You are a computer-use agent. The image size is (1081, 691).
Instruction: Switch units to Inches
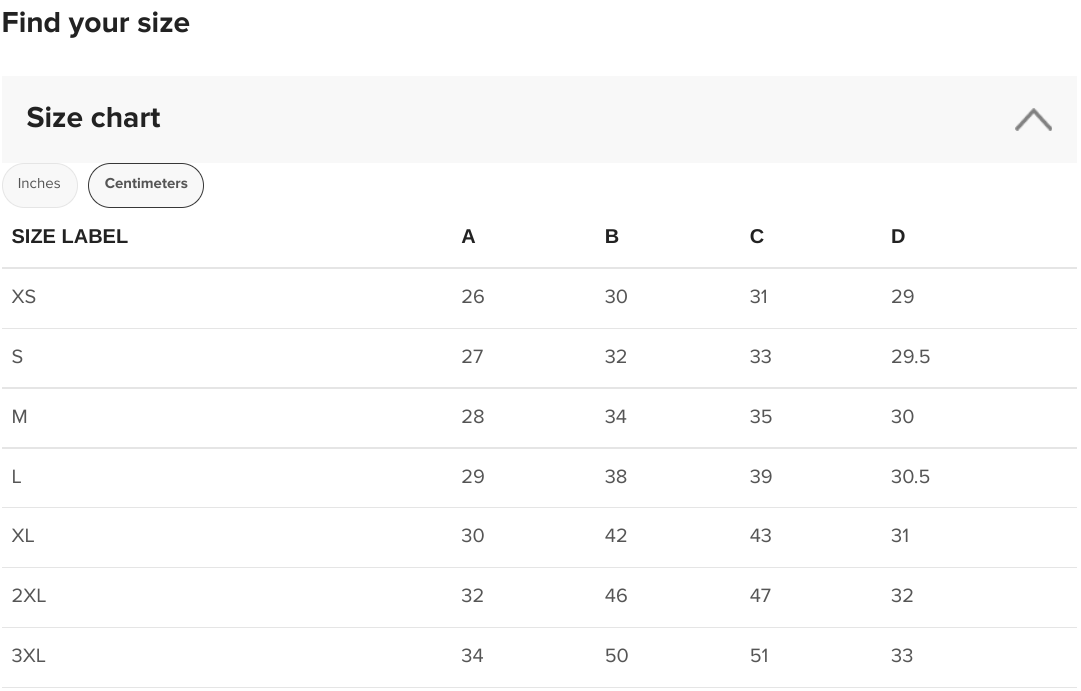[x=39, y=184]
